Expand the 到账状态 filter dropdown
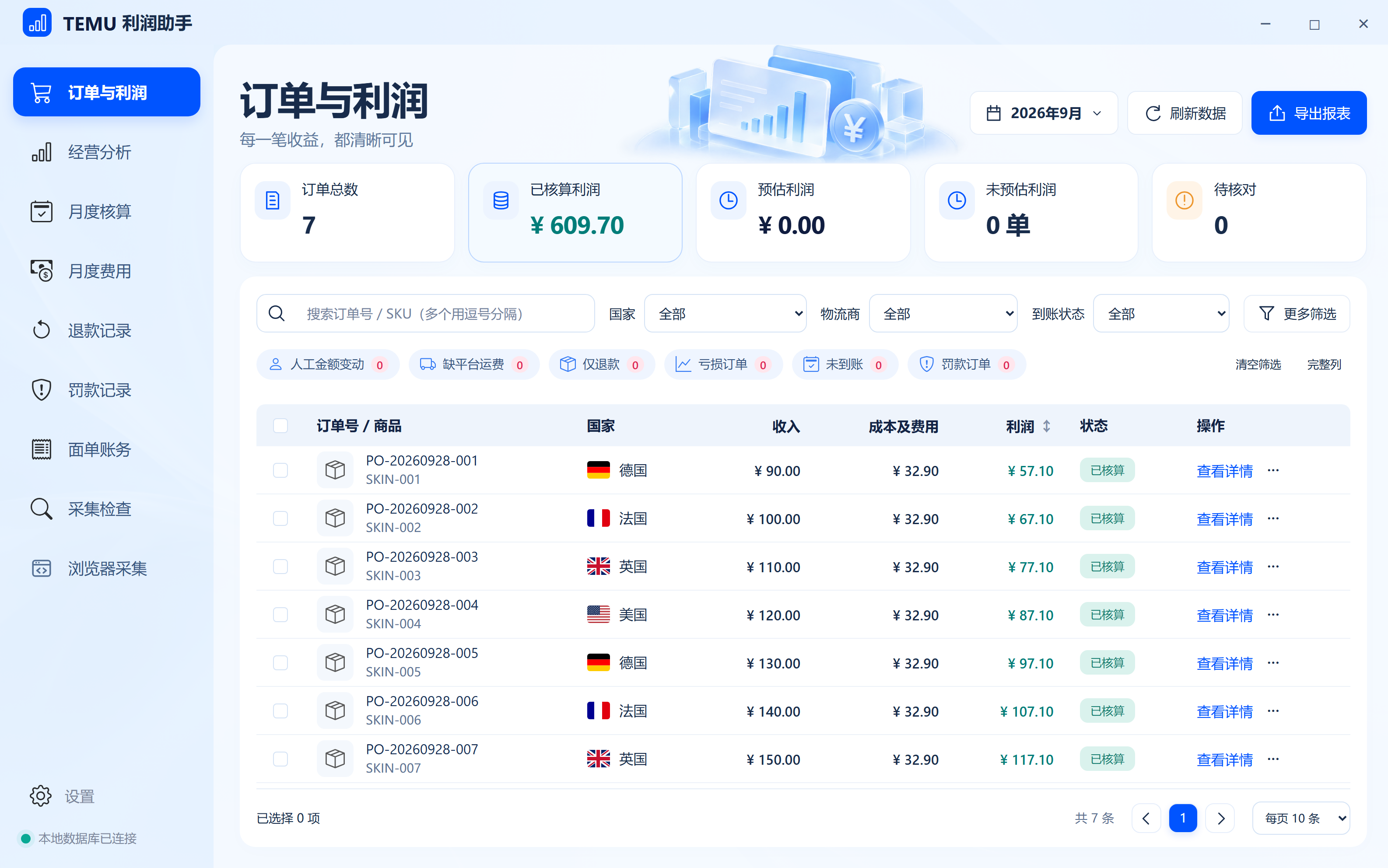The width and height of the screenshot is (1388, 868). pyautogui.click(x=1161, y=313)
